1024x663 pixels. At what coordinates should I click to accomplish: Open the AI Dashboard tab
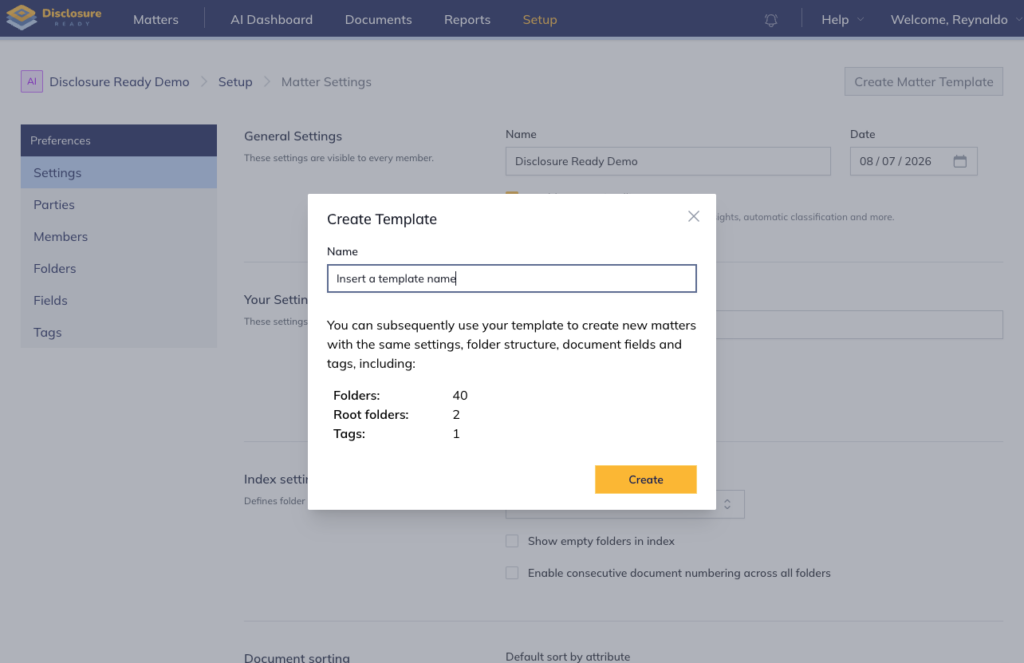[271, 20]
